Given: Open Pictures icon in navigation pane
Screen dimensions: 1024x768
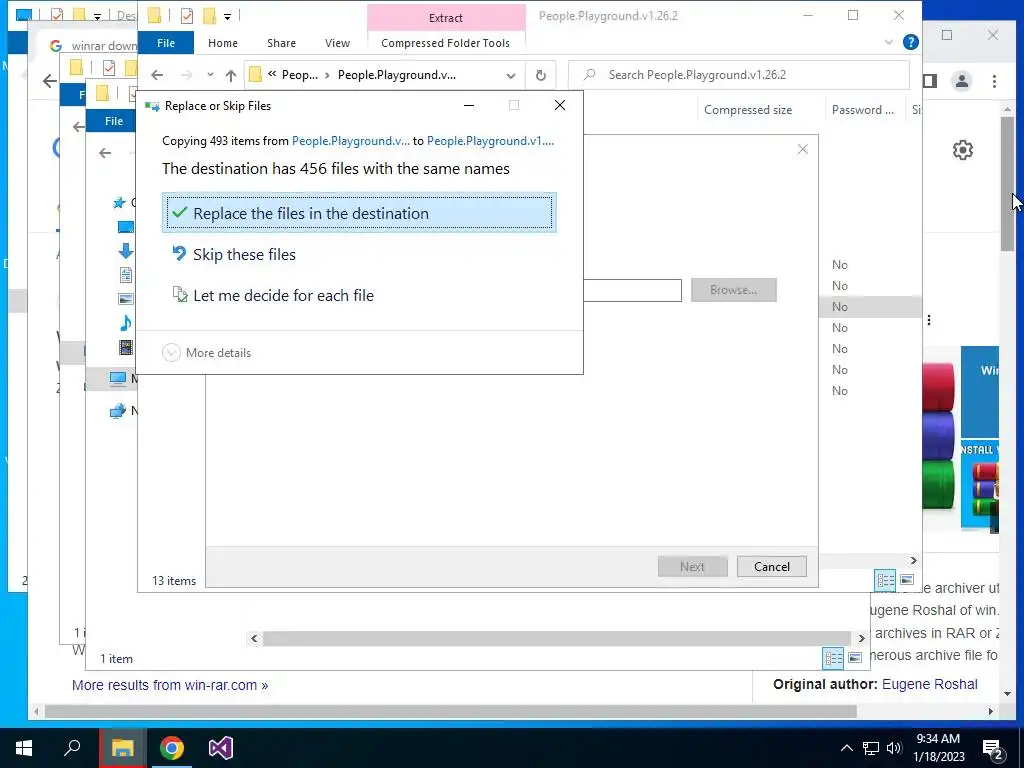Looking at the screenshot, I should (126, 299).
